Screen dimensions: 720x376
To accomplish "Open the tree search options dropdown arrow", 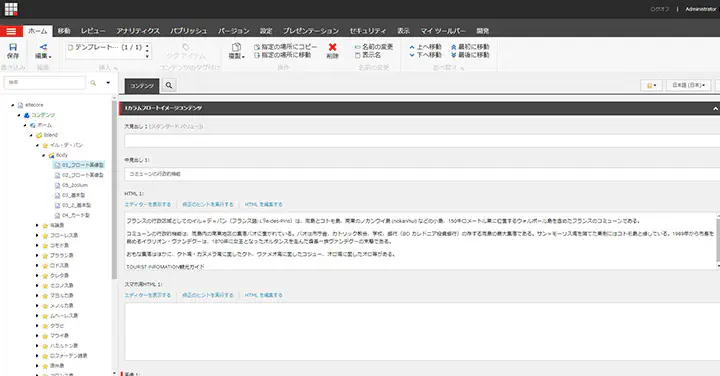I will [108, 83].
